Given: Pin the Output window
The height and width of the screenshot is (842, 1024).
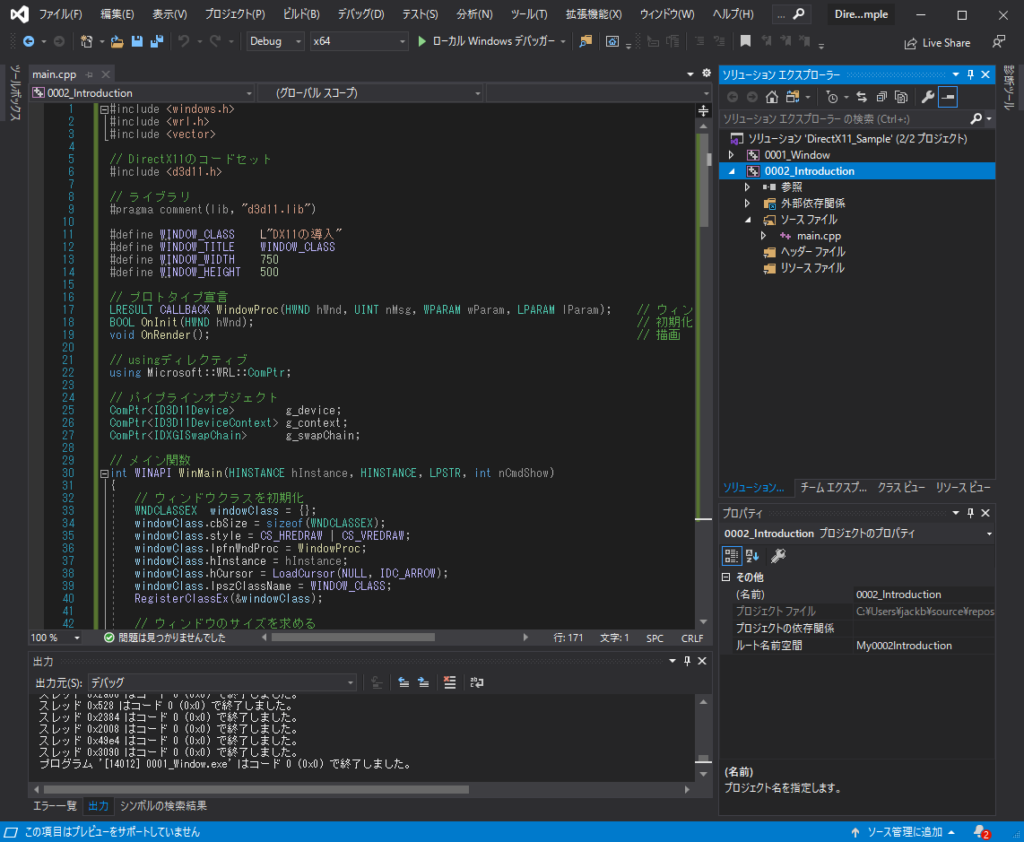Looking at the screenshot, I should pos(688,661).
